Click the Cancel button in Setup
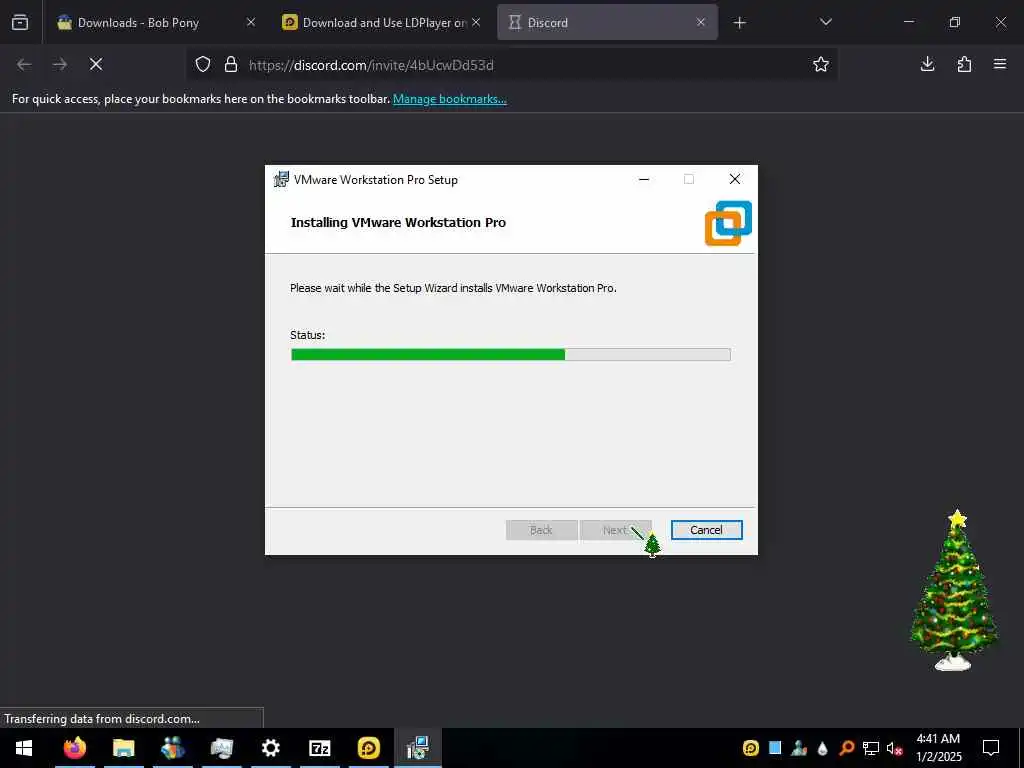This screenshot has width=1024, height=768. [x=707, y=530]
